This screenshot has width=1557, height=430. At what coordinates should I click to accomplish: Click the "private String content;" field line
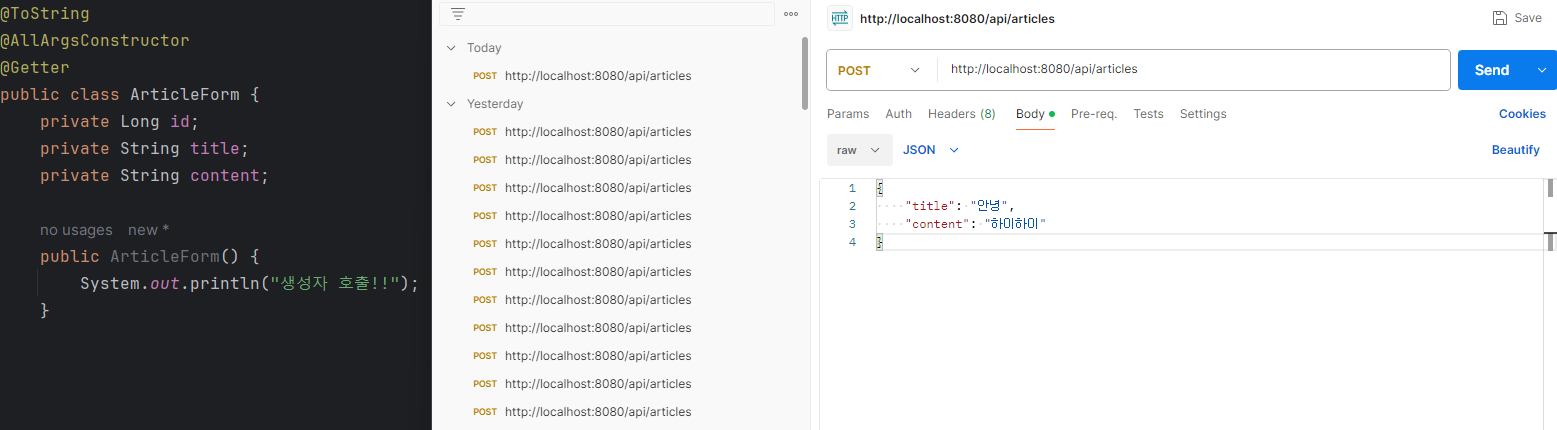(x=155, y=176)
